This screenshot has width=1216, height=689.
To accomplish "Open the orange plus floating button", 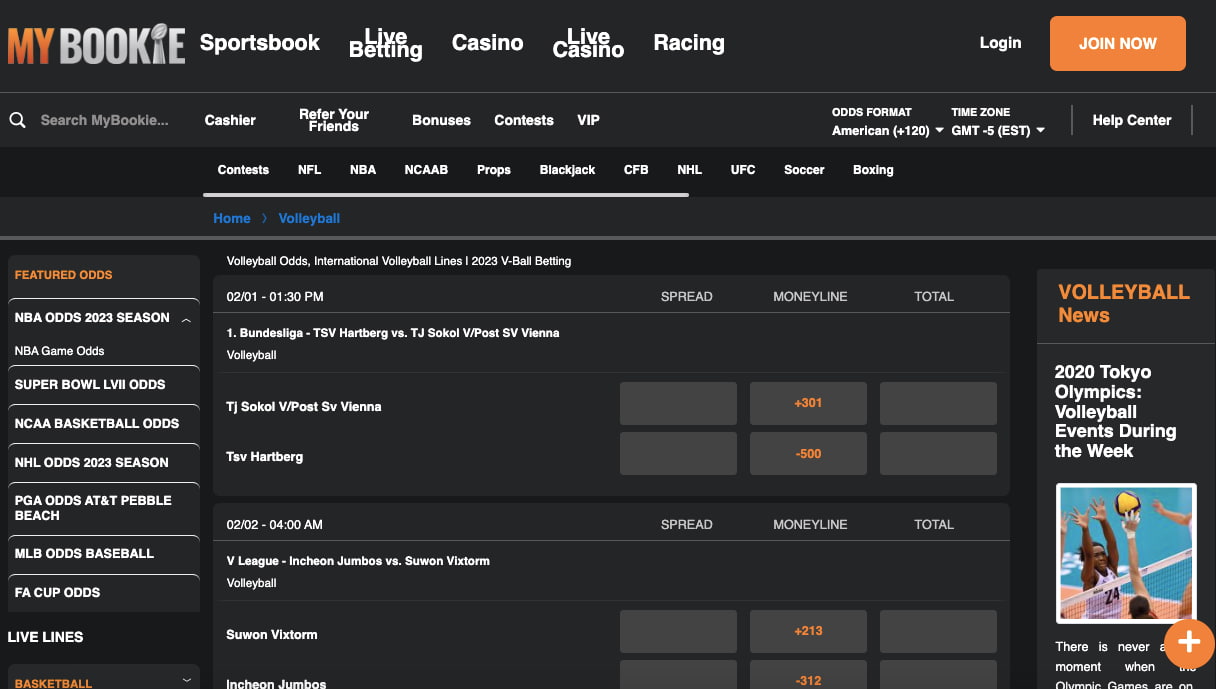I will 1189,643.
